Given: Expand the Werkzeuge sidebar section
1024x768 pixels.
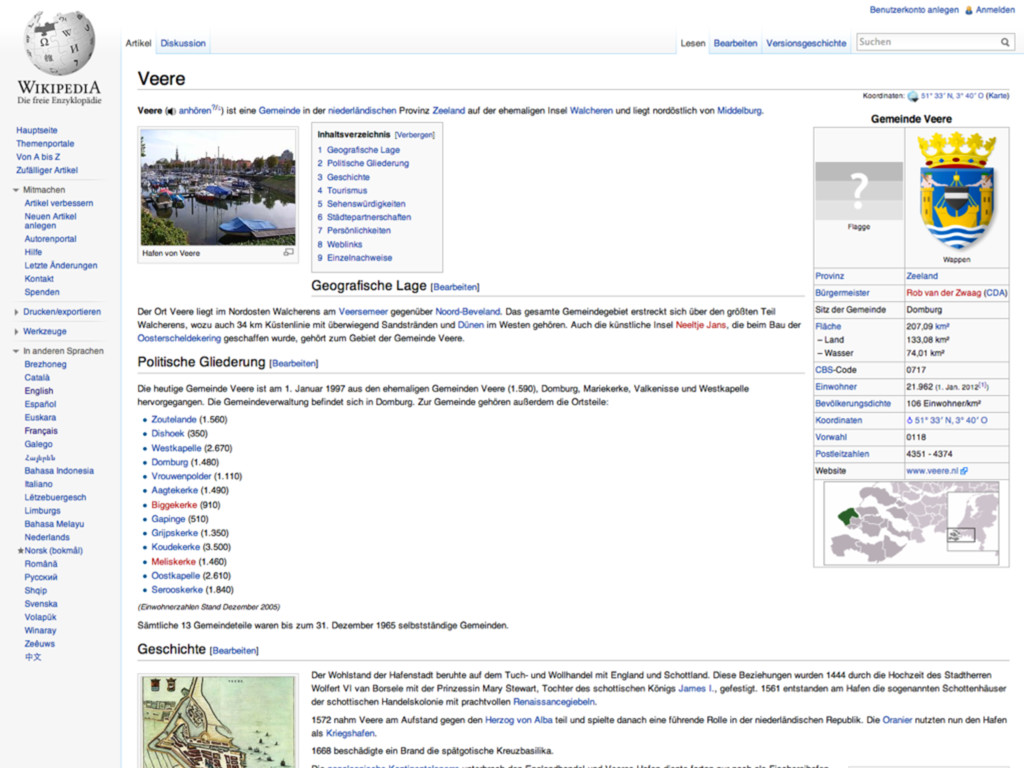Looking at the screenshot, I should pos(16,332).
